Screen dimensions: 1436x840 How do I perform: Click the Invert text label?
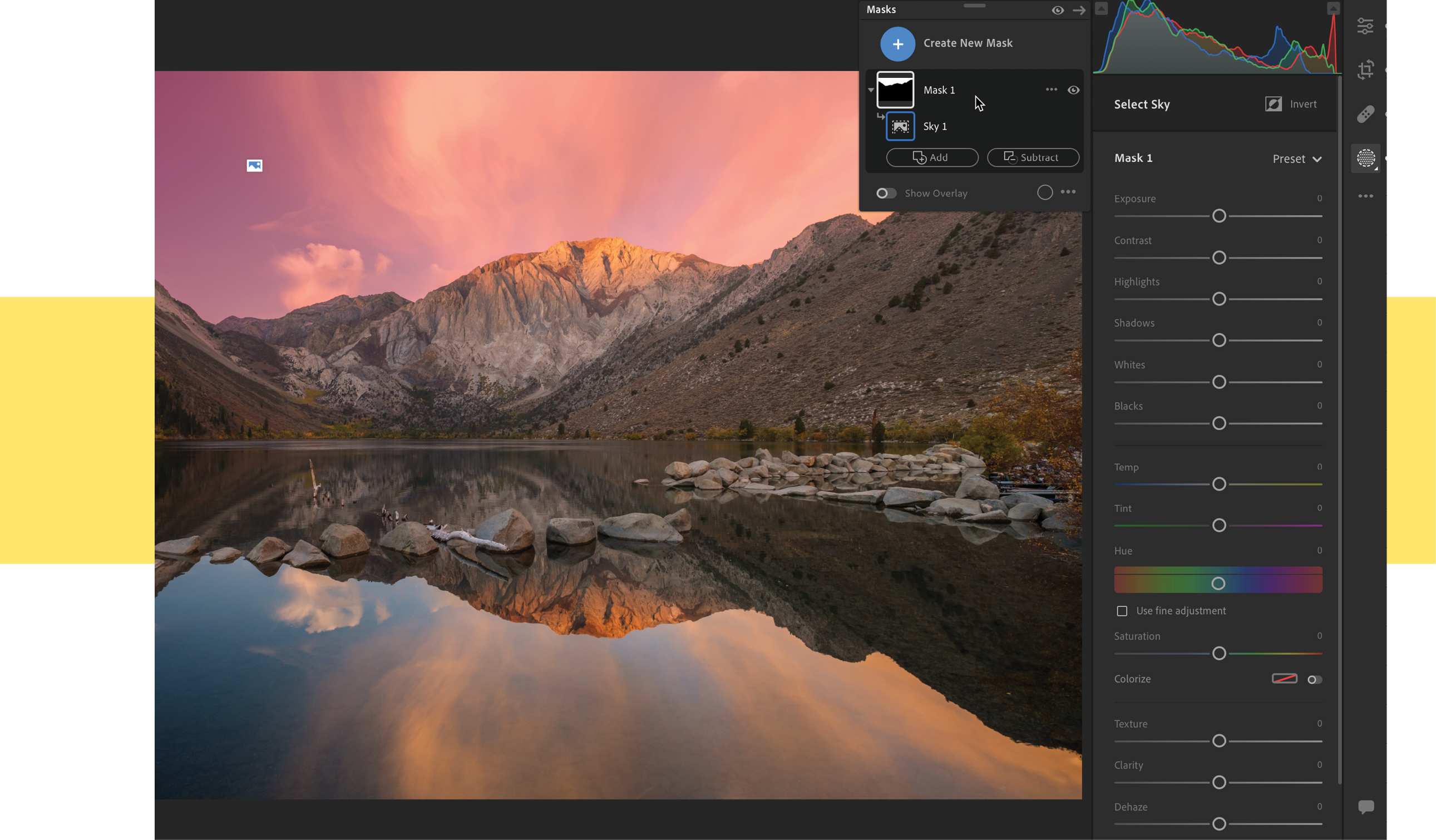(1302, 104)
